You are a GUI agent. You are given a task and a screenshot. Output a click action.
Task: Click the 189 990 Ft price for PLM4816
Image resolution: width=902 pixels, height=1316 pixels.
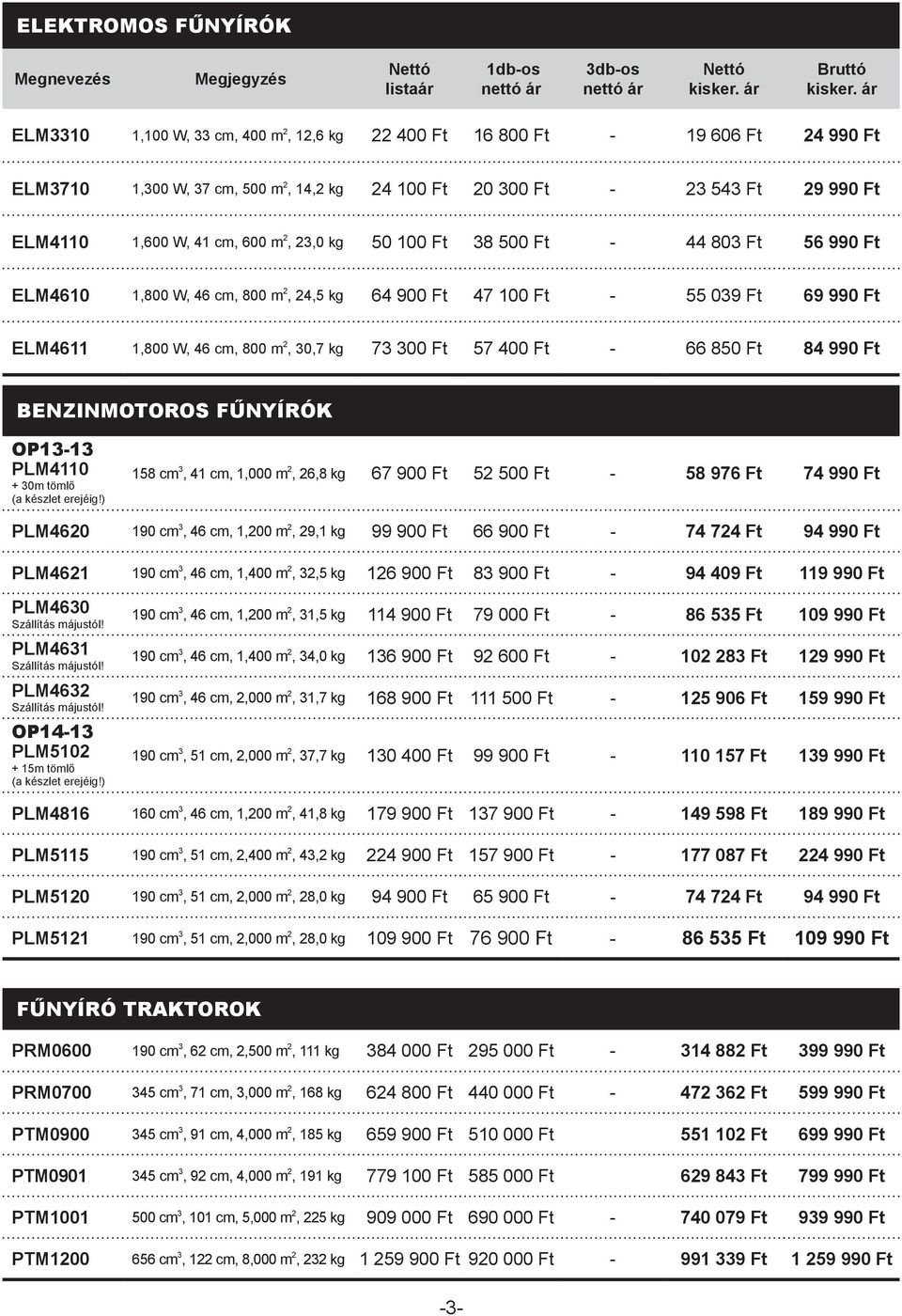coord(842,814)
